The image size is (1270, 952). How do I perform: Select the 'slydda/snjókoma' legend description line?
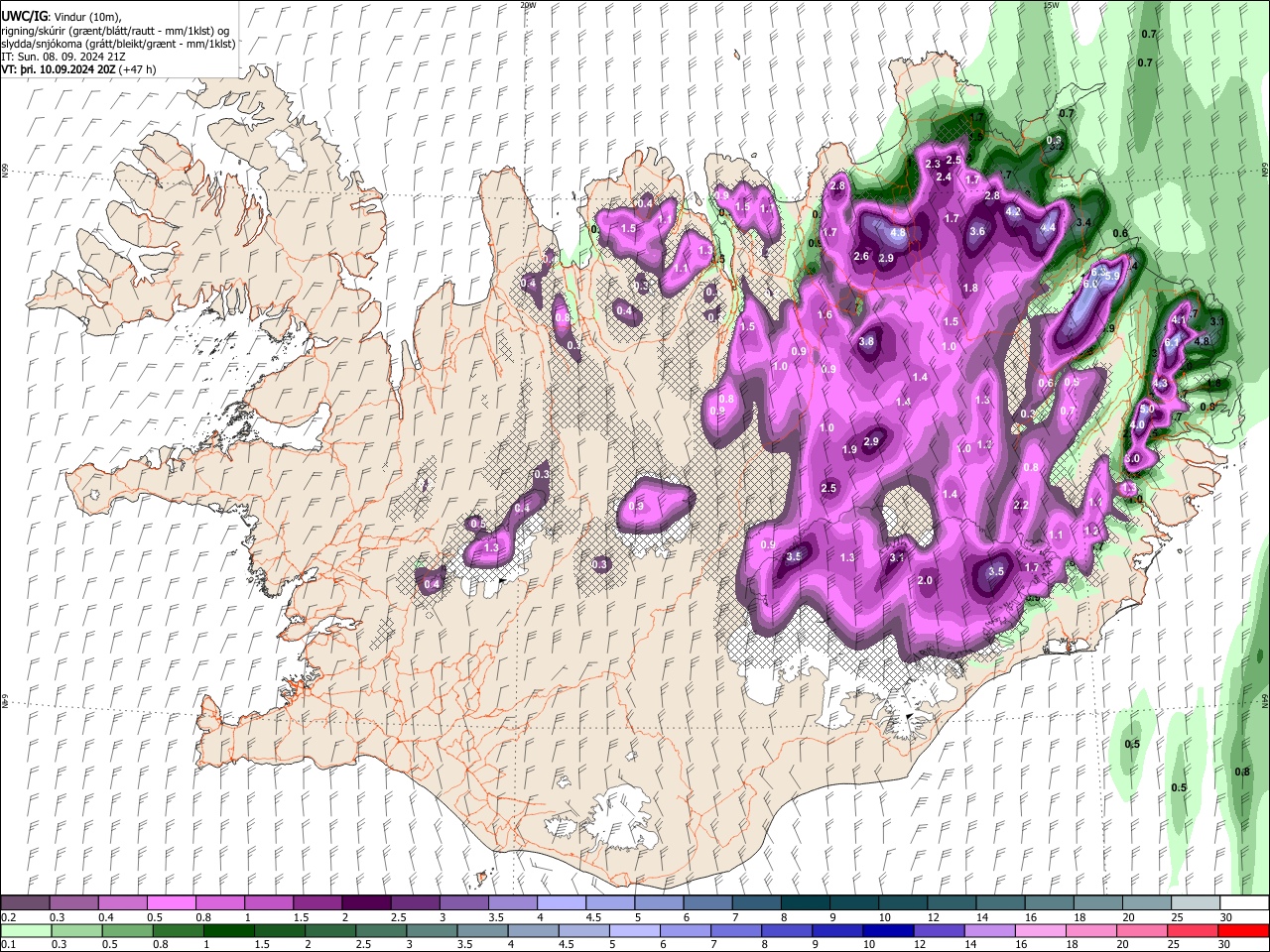(x=118, y=44)
